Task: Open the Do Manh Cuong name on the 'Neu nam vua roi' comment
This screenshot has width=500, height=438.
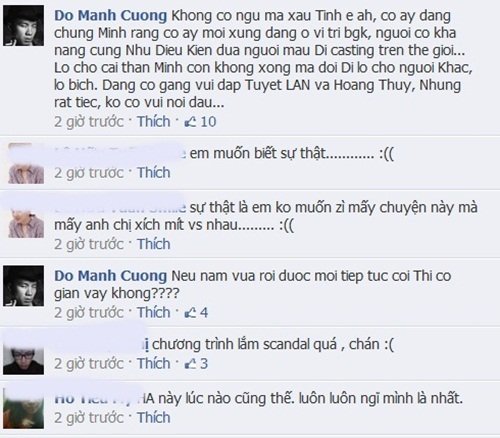Action: click(x=110, y=276)
